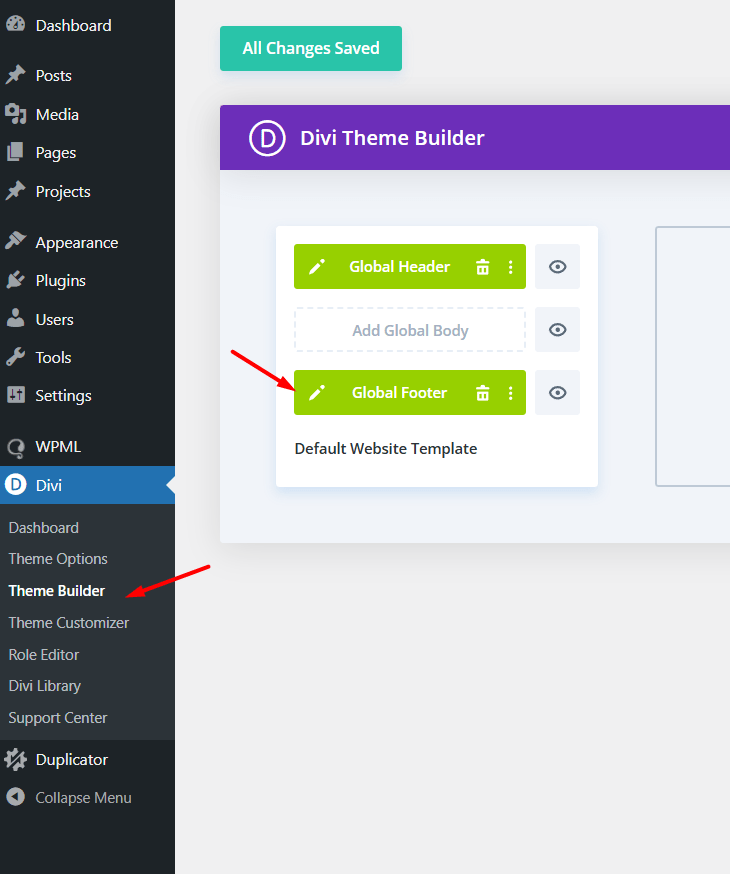The width and height of the screenshot is (730, 874).
Task: Click the Dashboard gauge icon in sidebar
Action: click(x=16, y=24)
